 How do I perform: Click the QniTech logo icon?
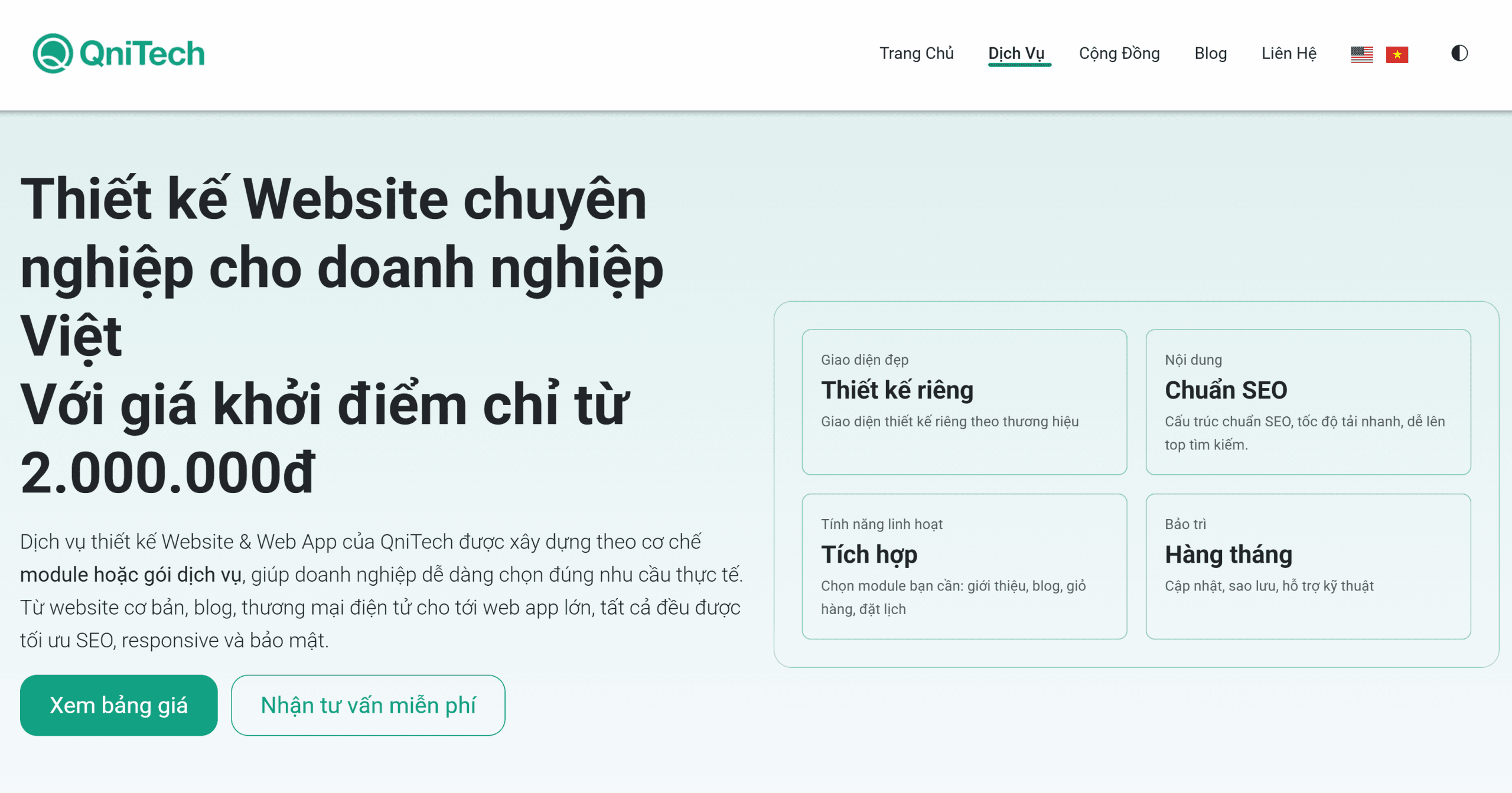coord(53,53)
